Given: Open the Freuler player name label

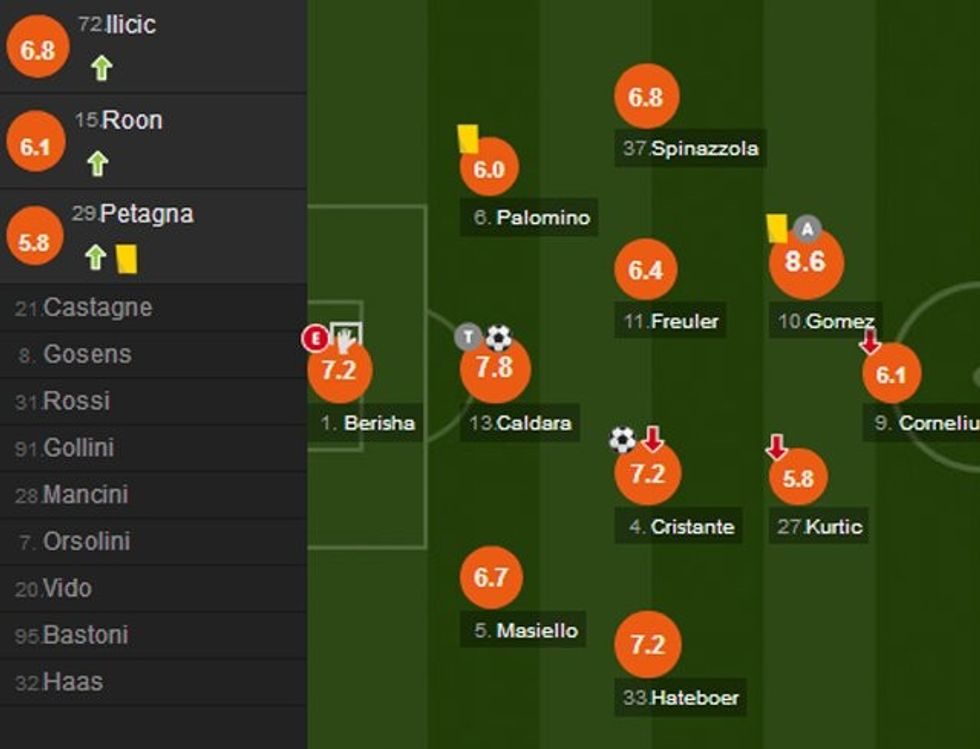Looking at the screenshot, I should coord(684,322).
